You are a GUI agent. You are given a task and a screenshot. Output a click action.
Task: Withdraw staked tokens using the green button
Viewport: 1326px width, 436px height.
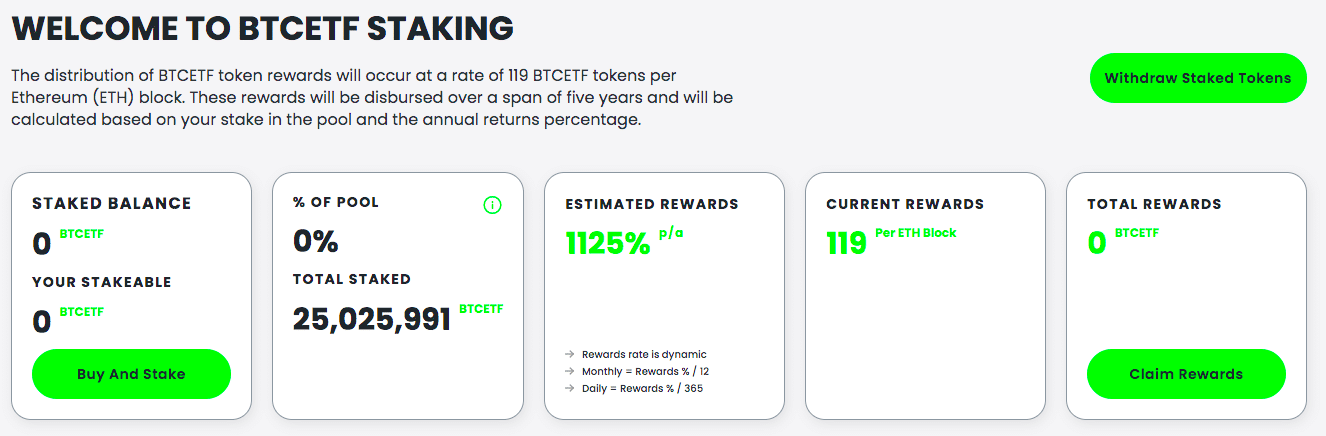[x=1198, y=78]
